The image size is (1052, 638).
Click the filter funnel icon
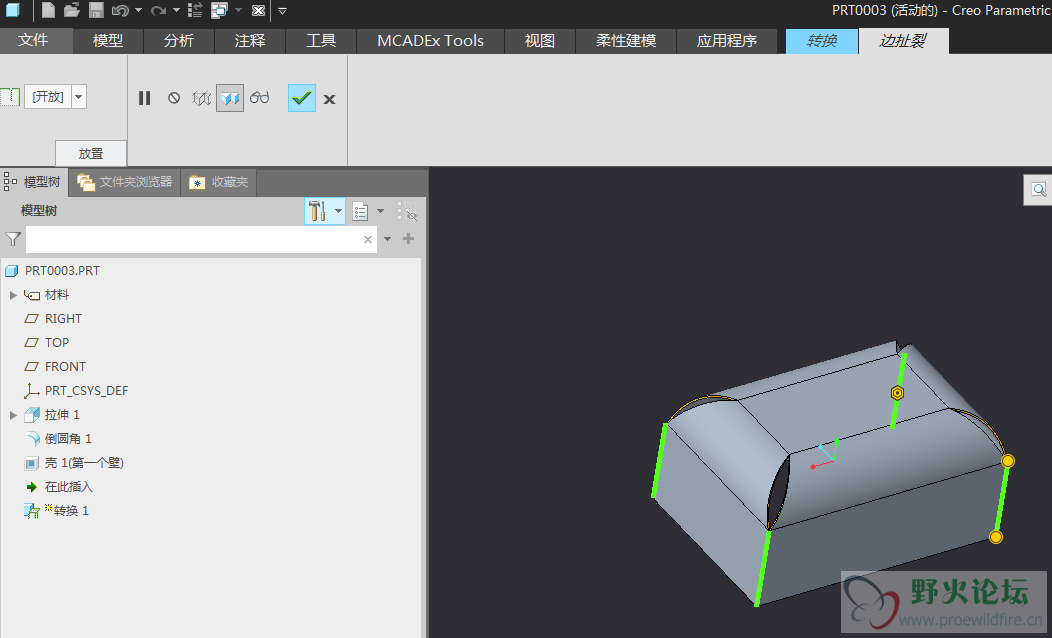(13, 239)
